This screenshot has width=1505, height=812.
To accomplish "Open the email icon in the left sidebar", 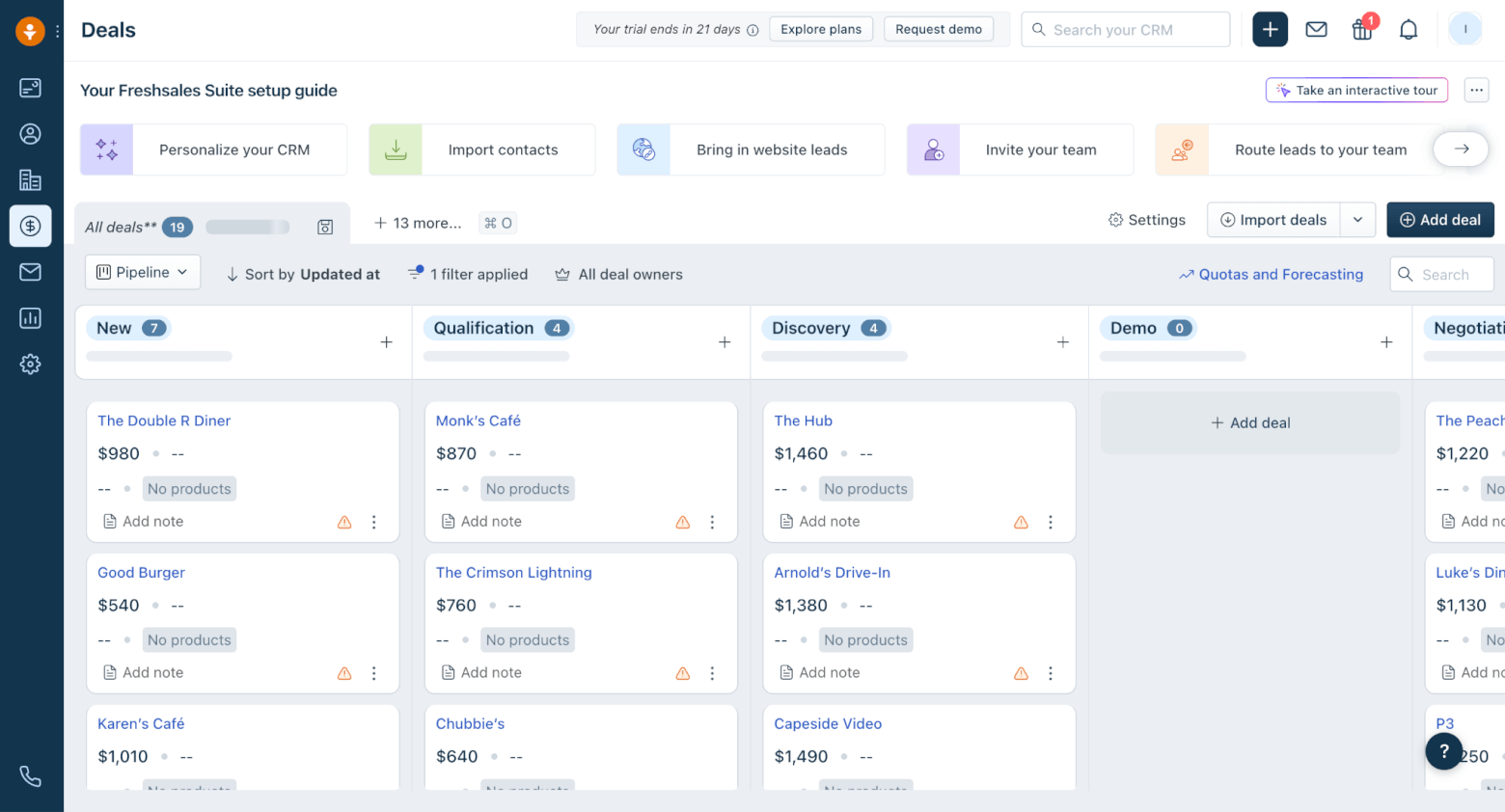I will coord(31,272).
